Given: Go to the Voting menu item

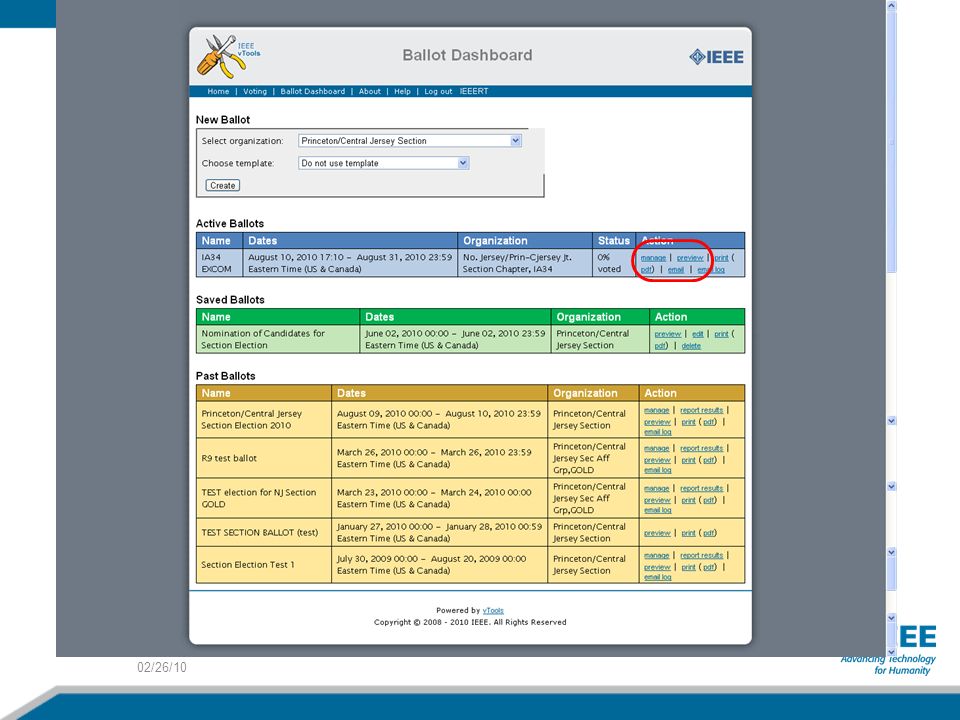Looking at the screenshot, I should pyautogui.click(x=255, y=91).
